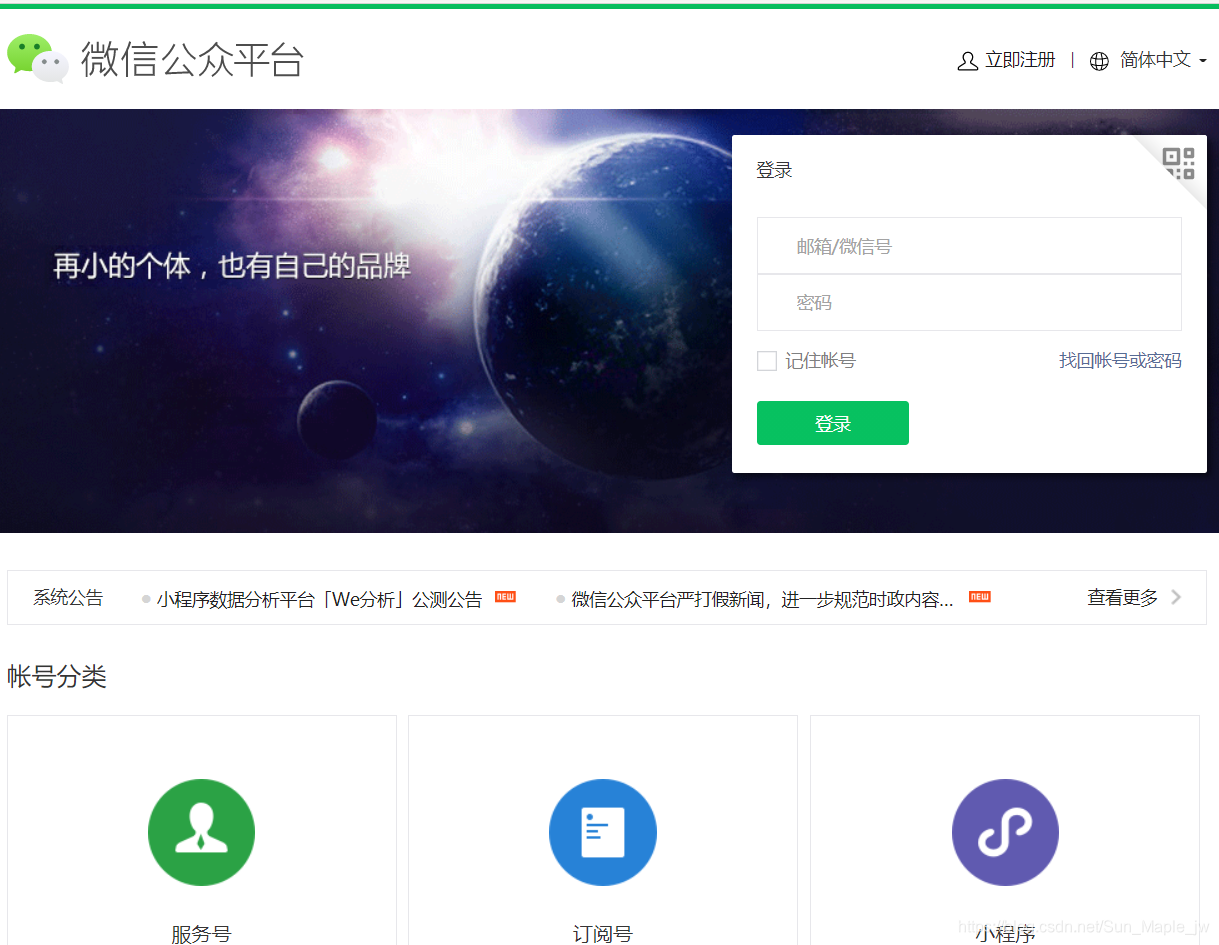
Task: Open the 订阅号 blue icon
Action: 603,832
